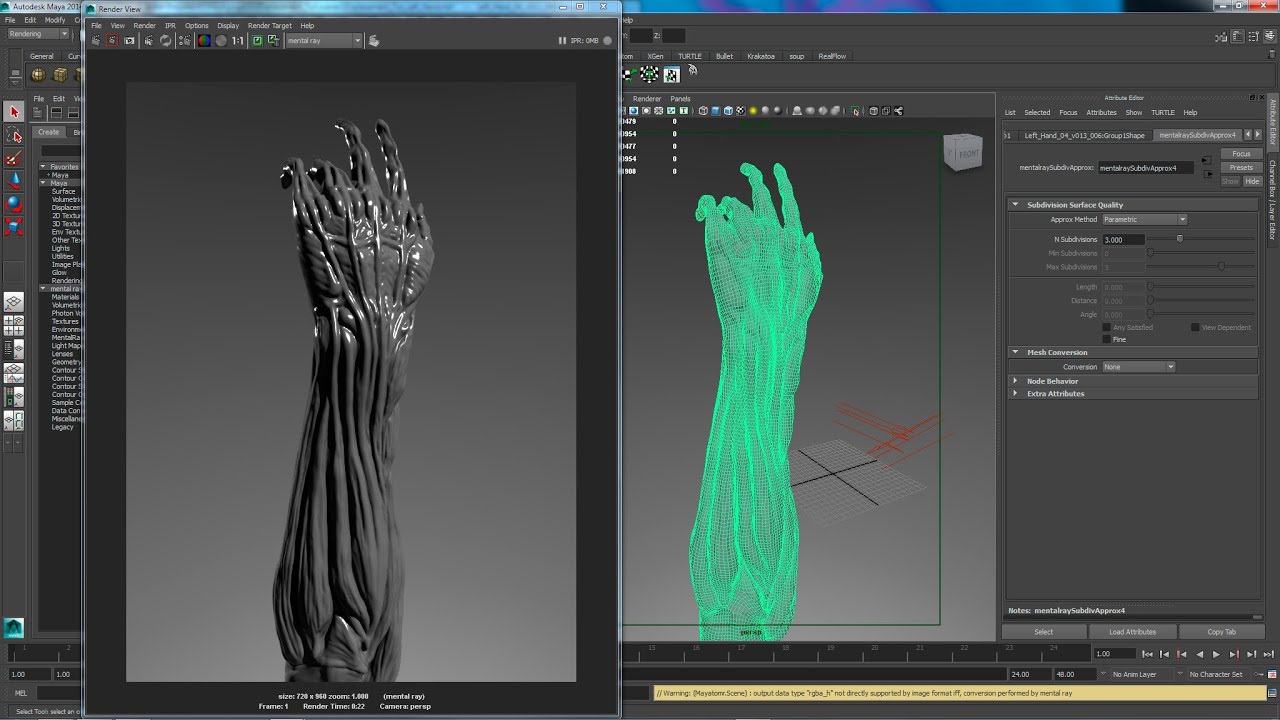Select the Lasso tool in toolbox
Viewport: 1280px width, 720px height.
point(13,135)
